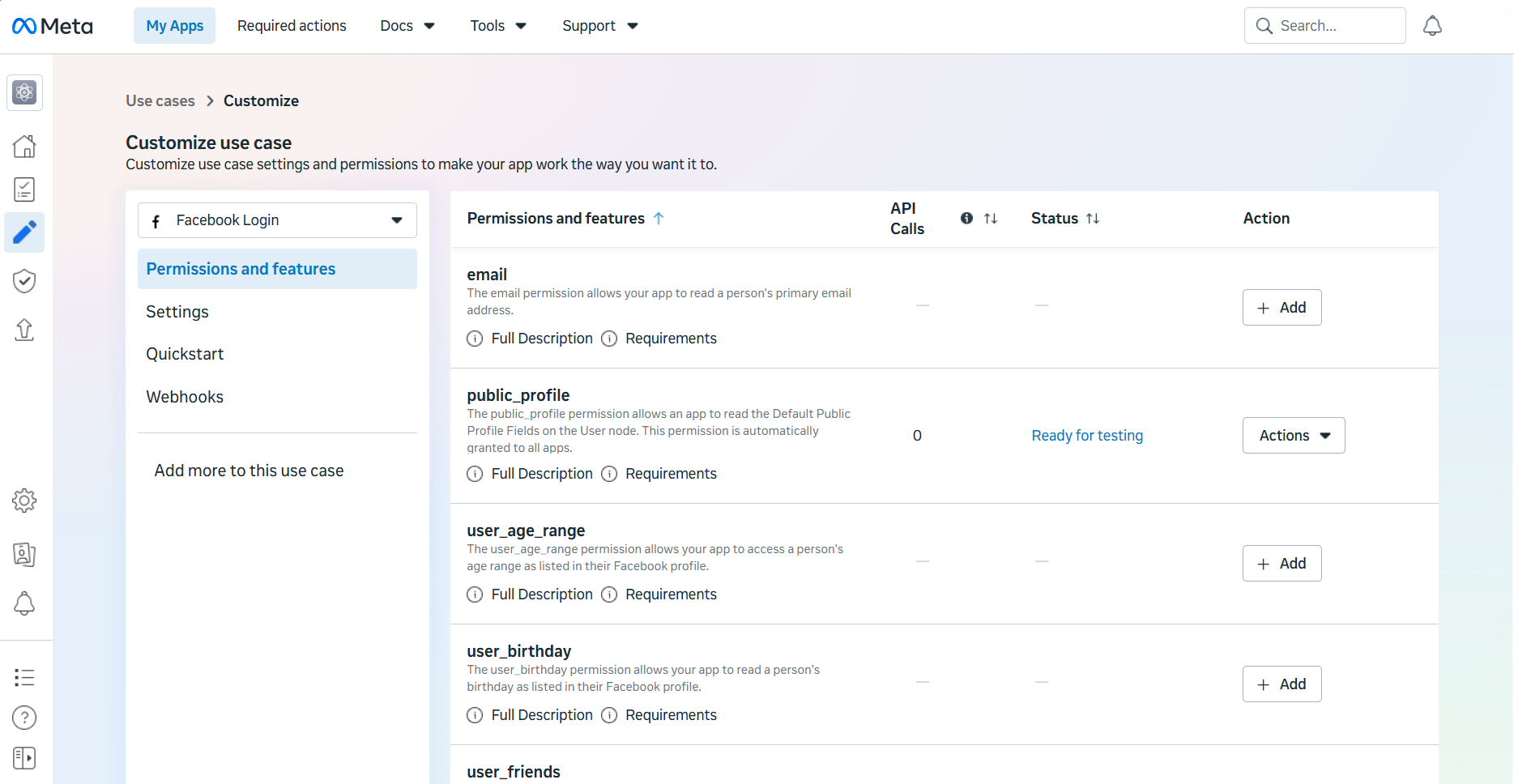Open the checklist sidebar icon
This screenshot has height=784, width=1514.
click(x=24, y=190)
